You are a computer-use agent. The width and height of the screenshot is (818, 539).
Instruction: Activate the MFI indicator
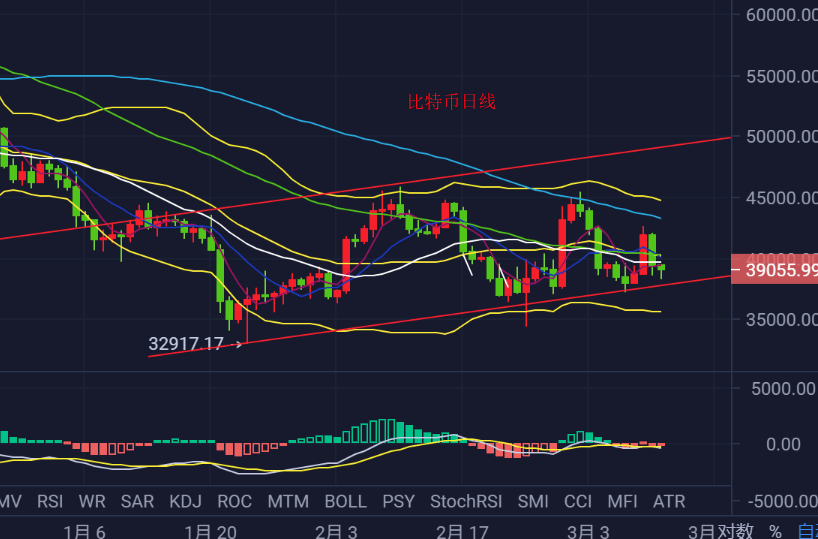(x=622, y=501)
